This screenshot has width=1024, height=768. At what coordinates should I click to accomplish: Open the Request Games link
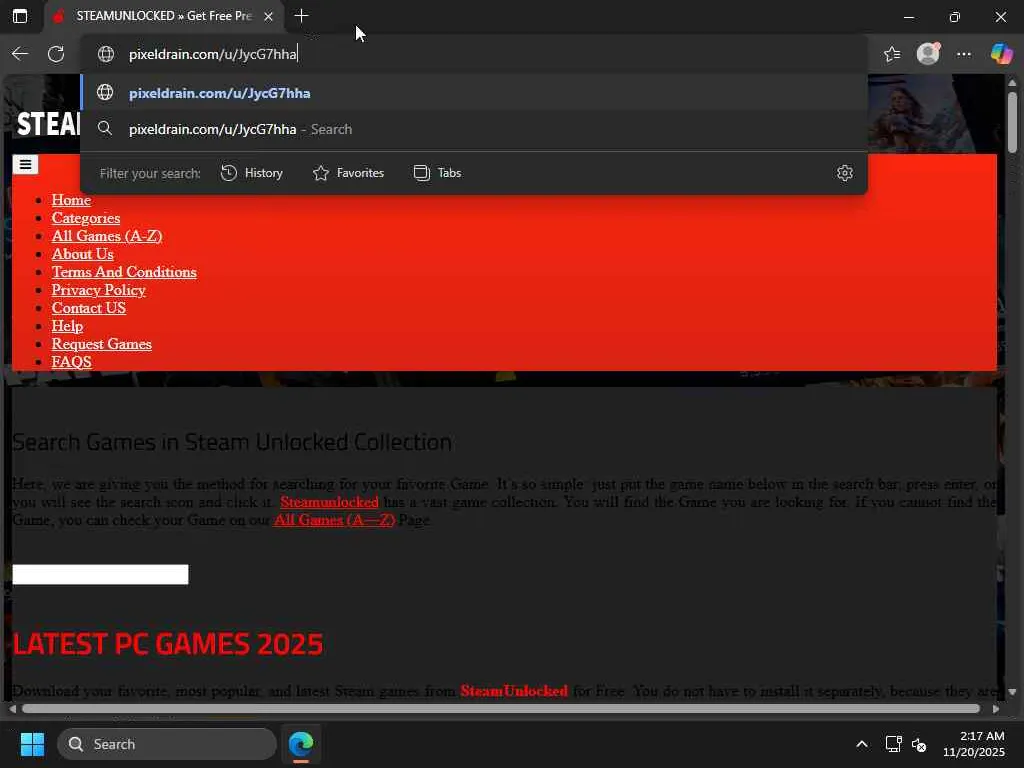[101, 344]
